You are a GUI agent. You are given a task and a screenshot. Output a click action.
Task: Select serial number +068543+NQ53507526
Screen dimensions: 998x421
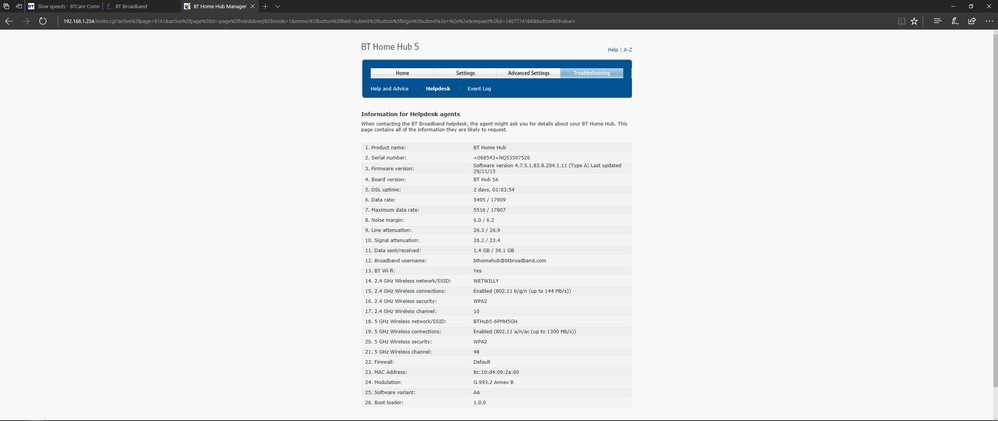[x=502, y=157]
